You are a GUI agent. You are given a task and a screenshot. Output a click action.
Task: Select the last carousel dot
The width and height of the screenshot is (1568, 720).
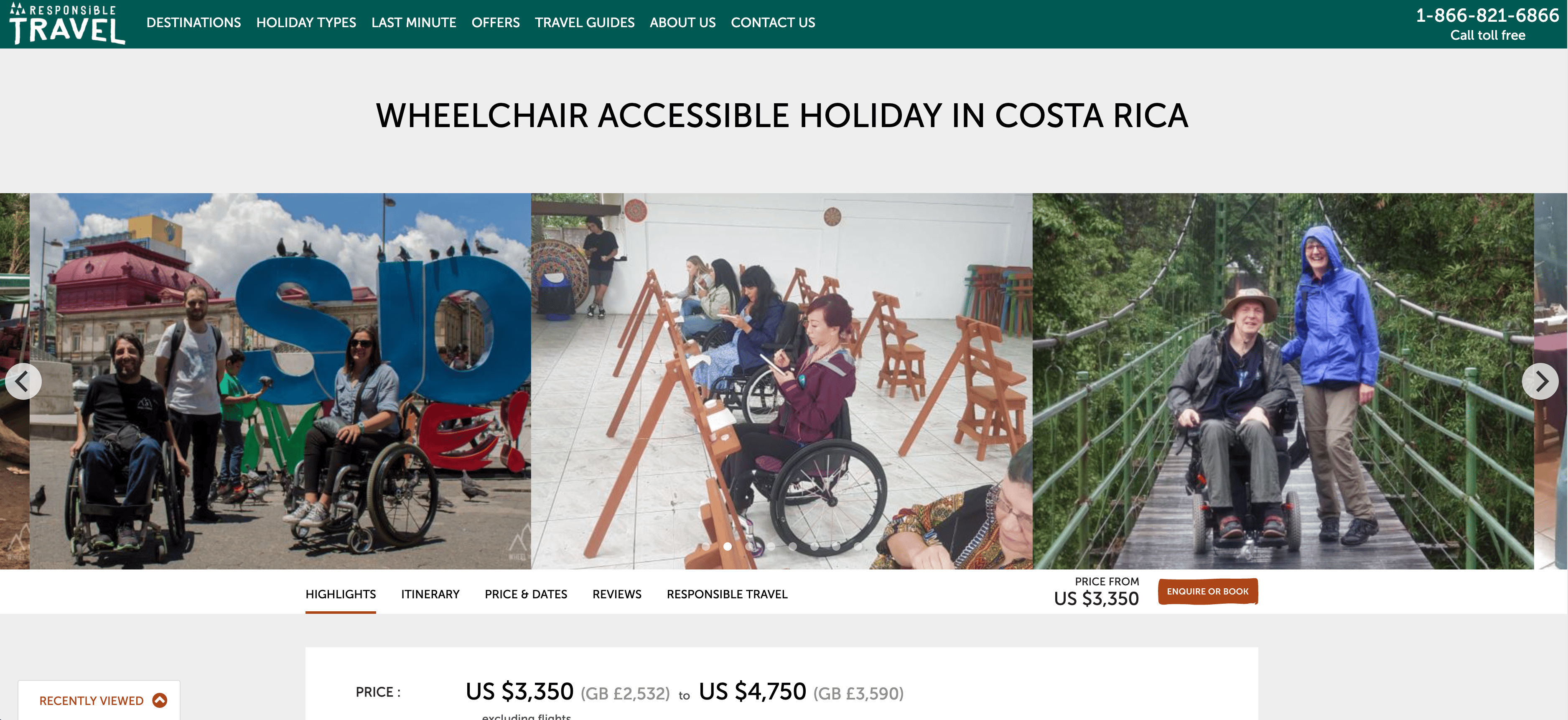(x=858, y=546)
